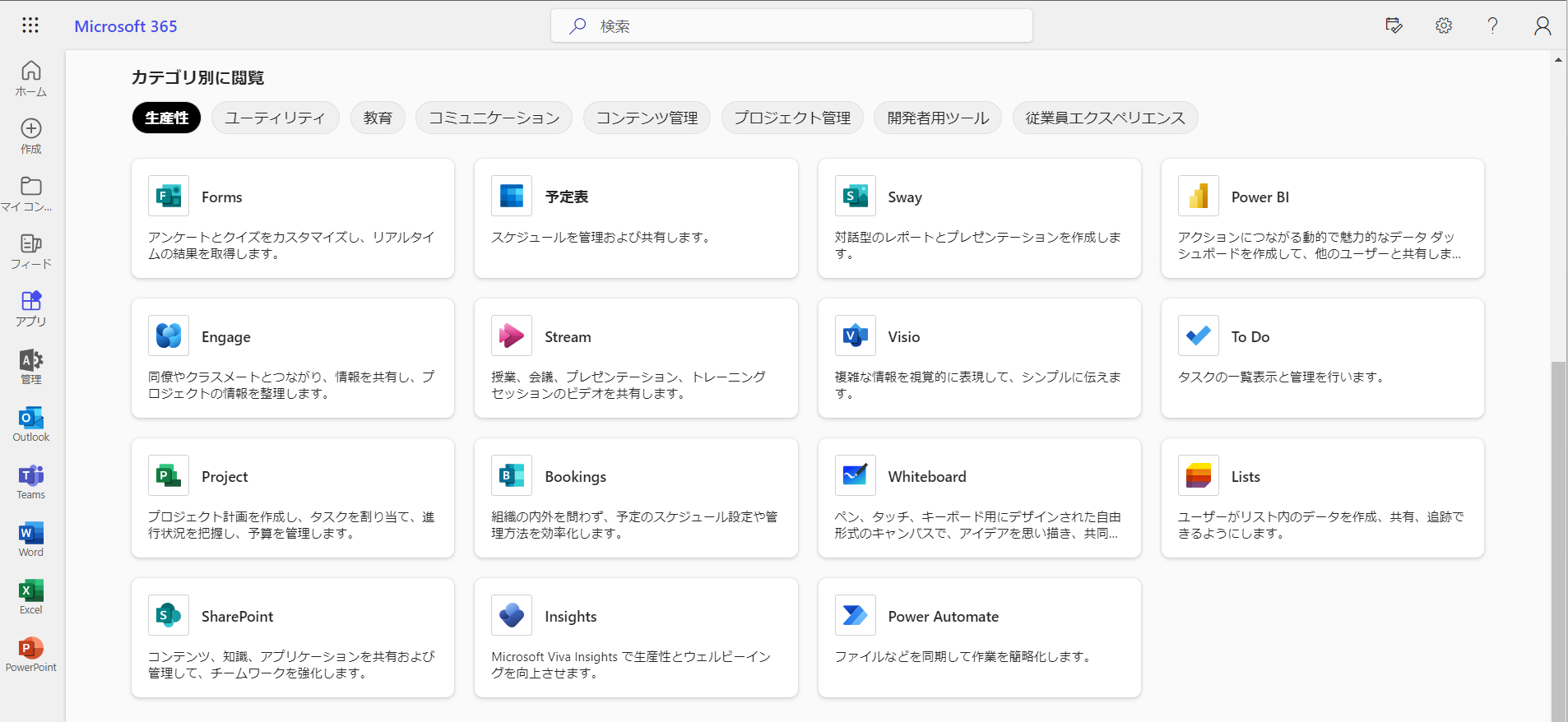Click the 作成 plus icon
The image size is (1568, 722).
(x=31, y=136)
